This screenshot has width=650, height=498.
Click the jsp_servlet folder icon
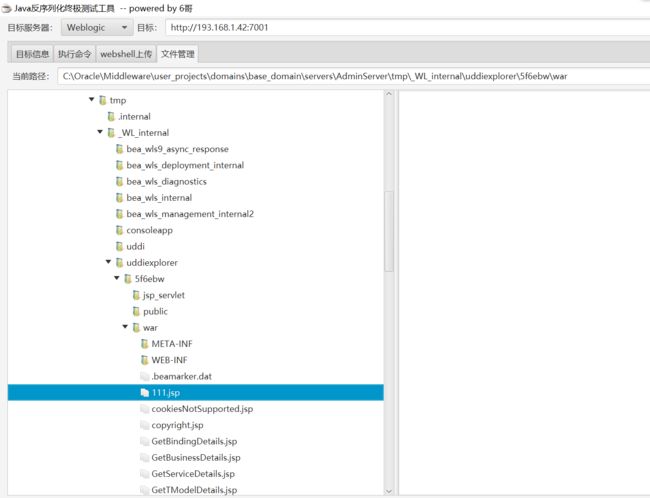(136, 295)
